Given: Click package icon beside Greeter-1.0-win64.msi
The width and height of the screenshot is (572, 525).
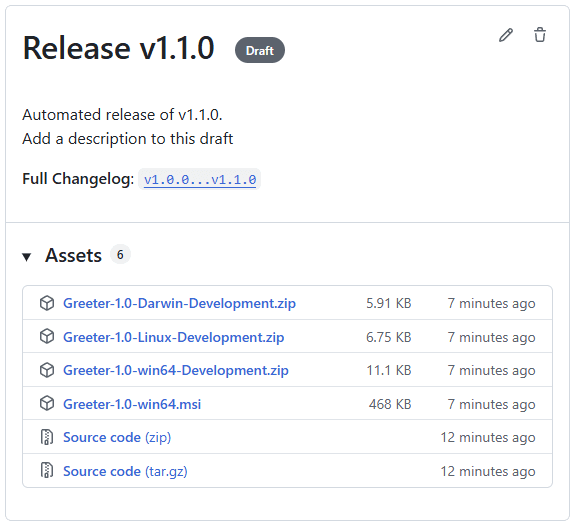Looking at the screenshot, I should click(47, 404).
